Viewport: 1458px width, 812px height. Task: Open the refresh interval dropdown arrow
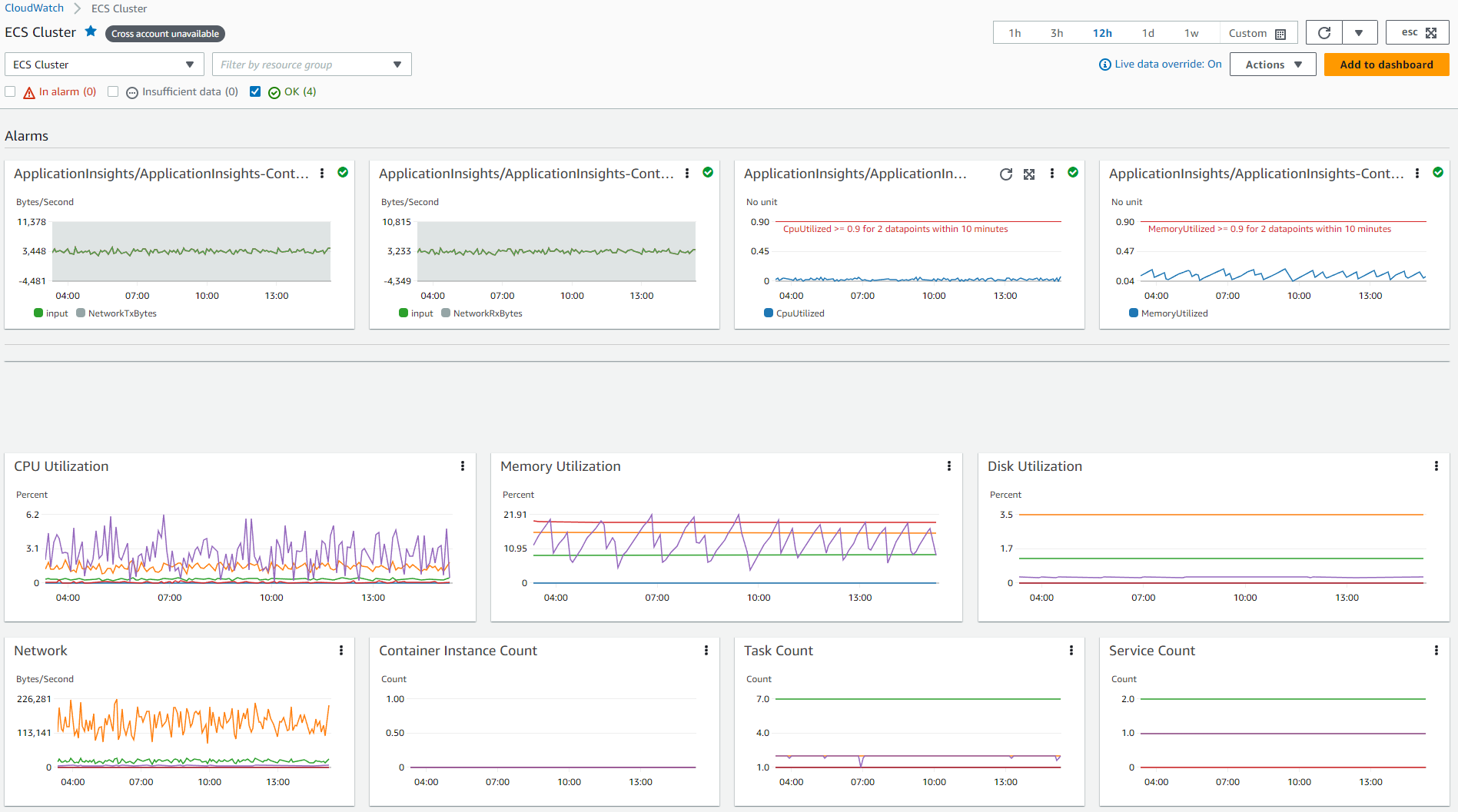coord(1359,33)
